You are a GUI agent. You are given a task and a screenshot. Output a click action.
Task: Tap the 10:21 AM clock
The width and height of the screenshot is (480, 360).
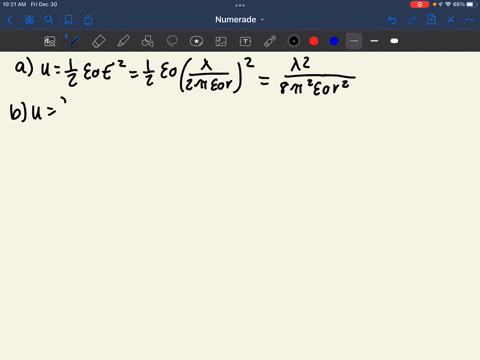pyautogui.click(x=14, y=4)
